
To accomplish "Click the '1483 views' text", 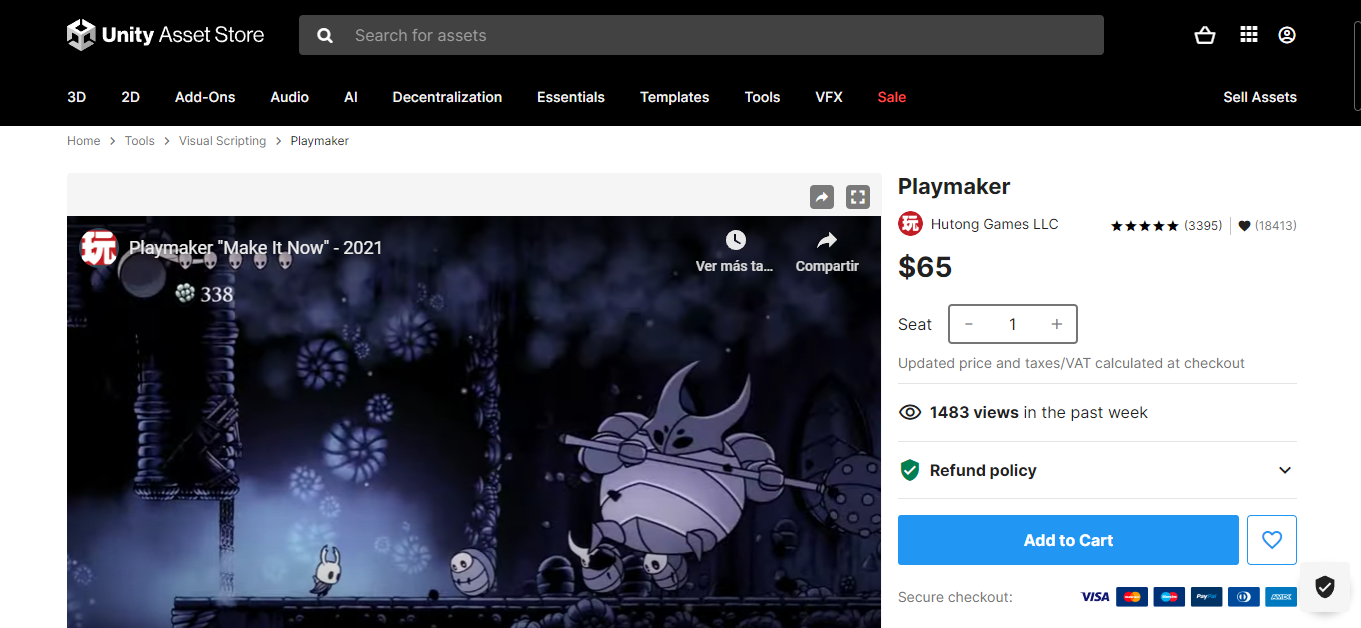I will [x=974, y=412].
